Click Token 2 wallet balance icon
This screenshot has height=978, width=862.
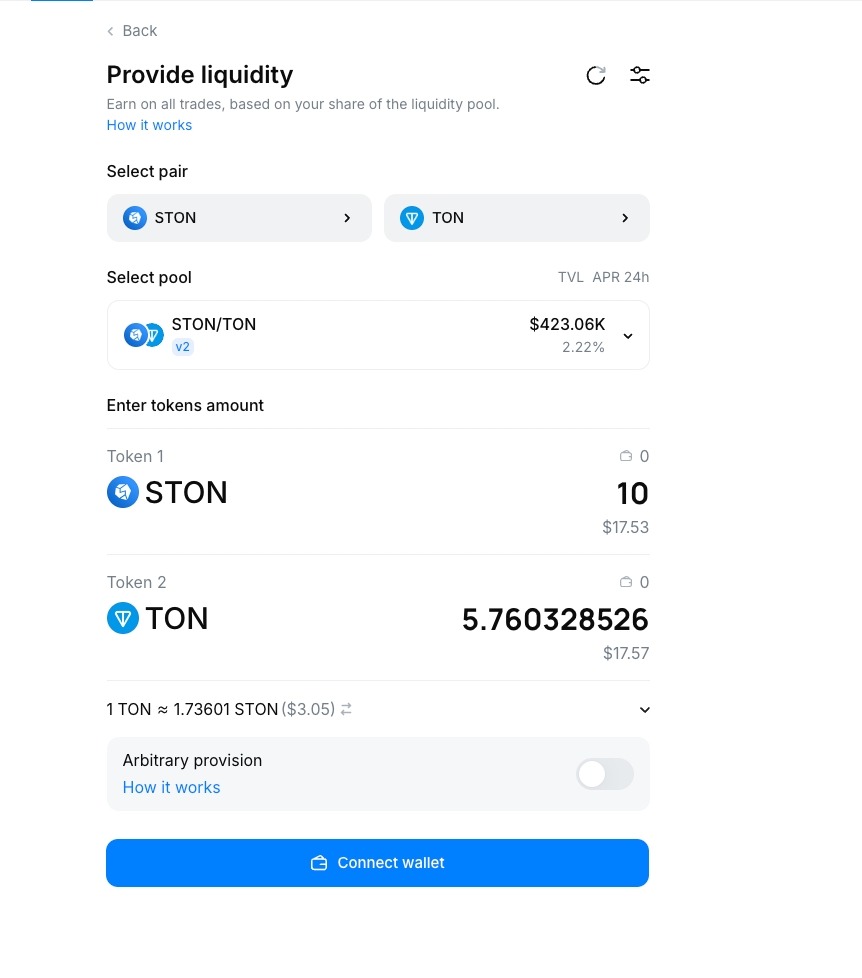[x=626, y=582]
